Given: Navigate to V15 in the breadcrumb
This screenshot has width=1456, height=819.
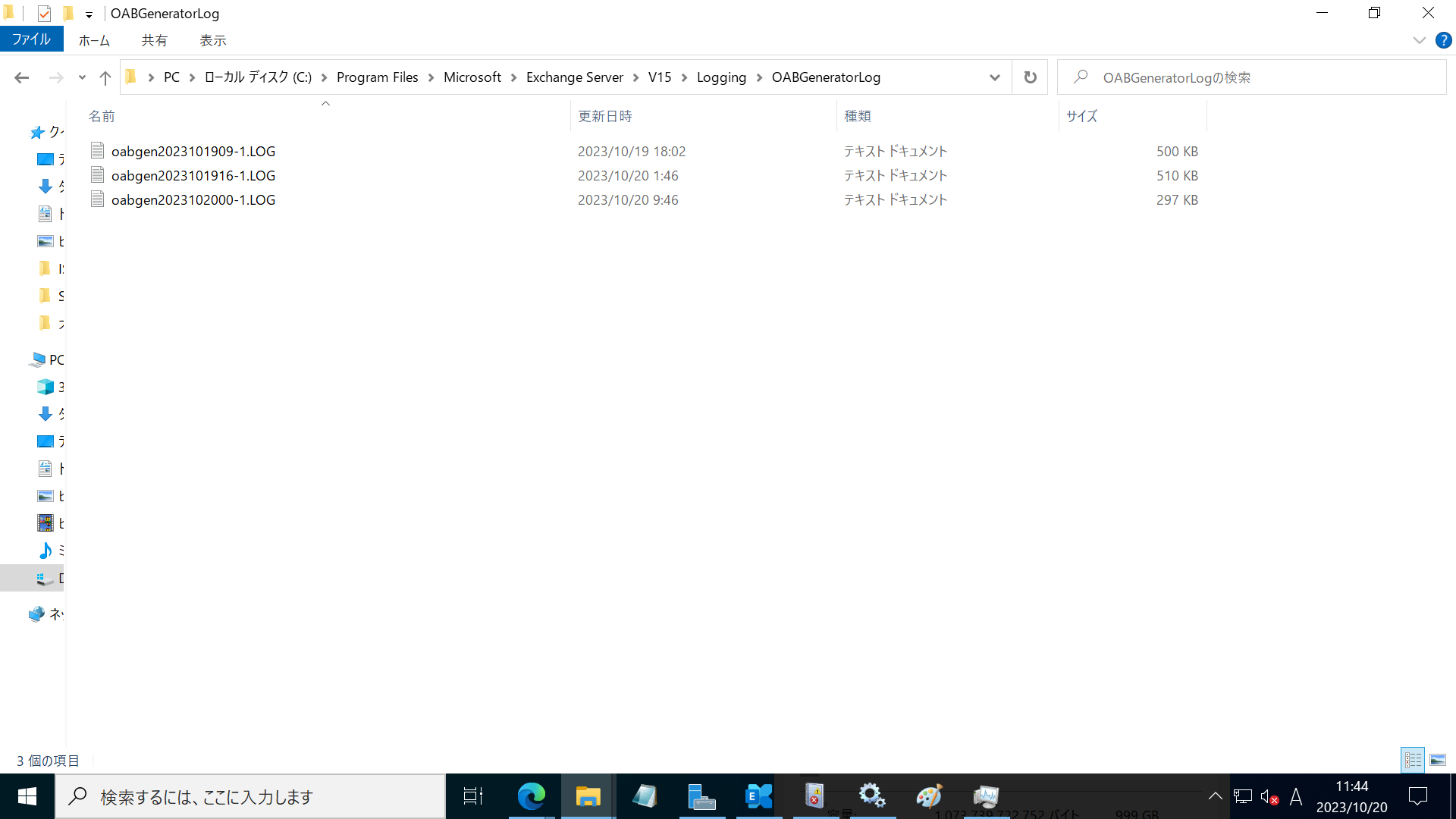Looking at the screenshot, I should click(x=660, y=77).
